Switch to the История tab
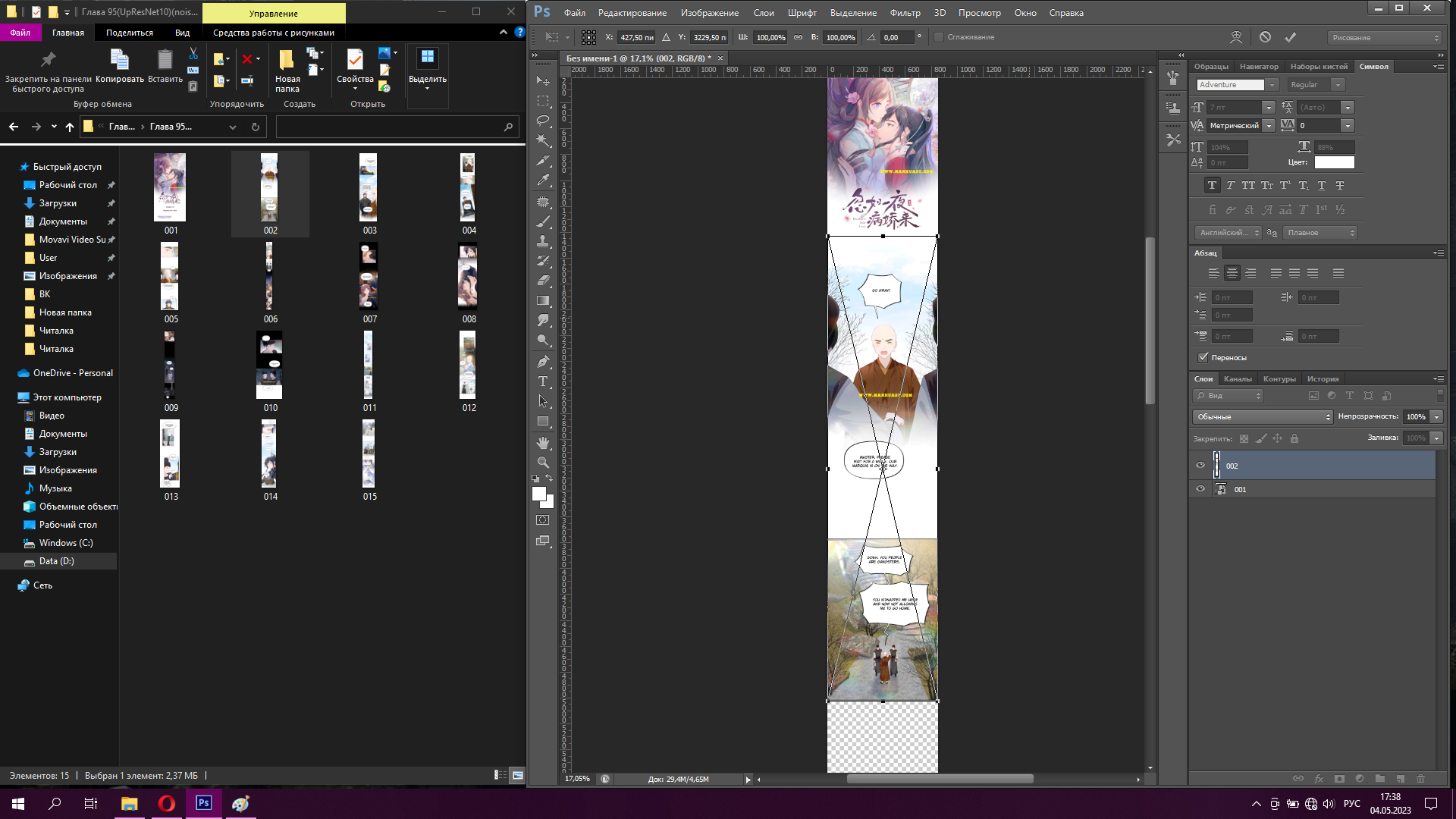The width and height of the screenshot is (1456, 819). 1323,378
